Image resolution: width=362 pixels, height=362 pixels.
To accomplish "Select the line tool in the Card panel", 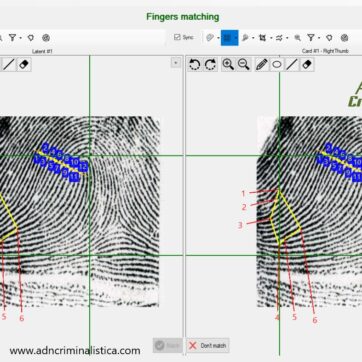I will (x=292, y=65).
